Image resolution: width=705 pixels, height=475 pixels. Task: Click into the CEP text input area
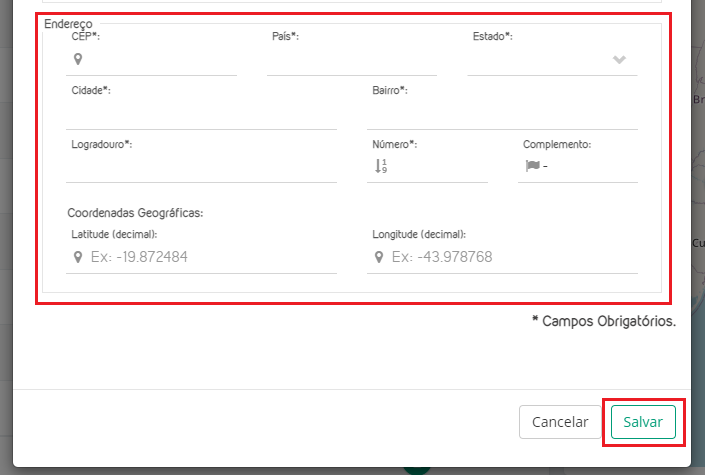[x=160, y=60]
